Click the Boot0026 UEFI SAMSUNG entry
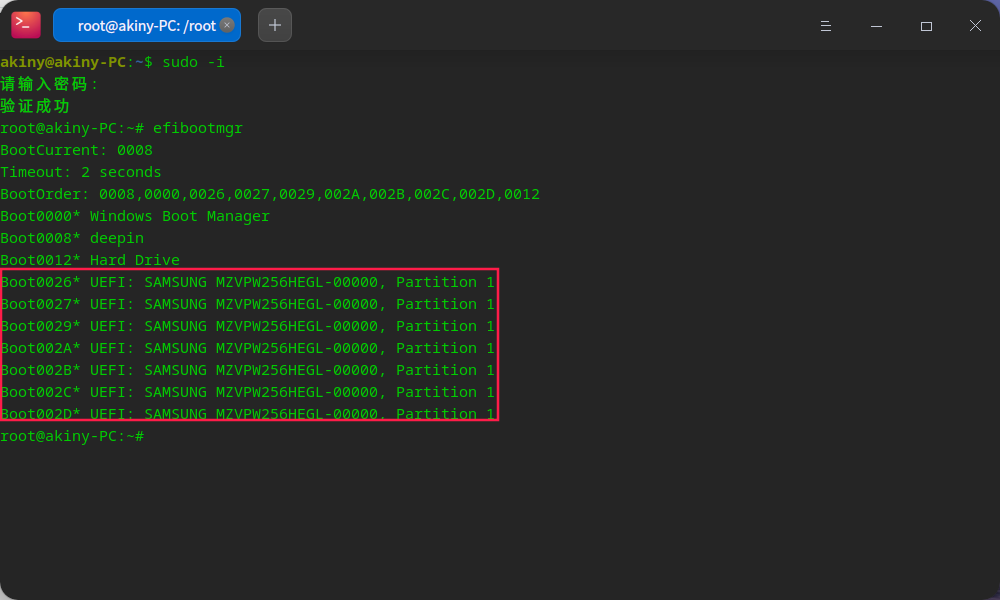Image resolution: width=1000 pixels, height=600 pixels. coord(247,282)
